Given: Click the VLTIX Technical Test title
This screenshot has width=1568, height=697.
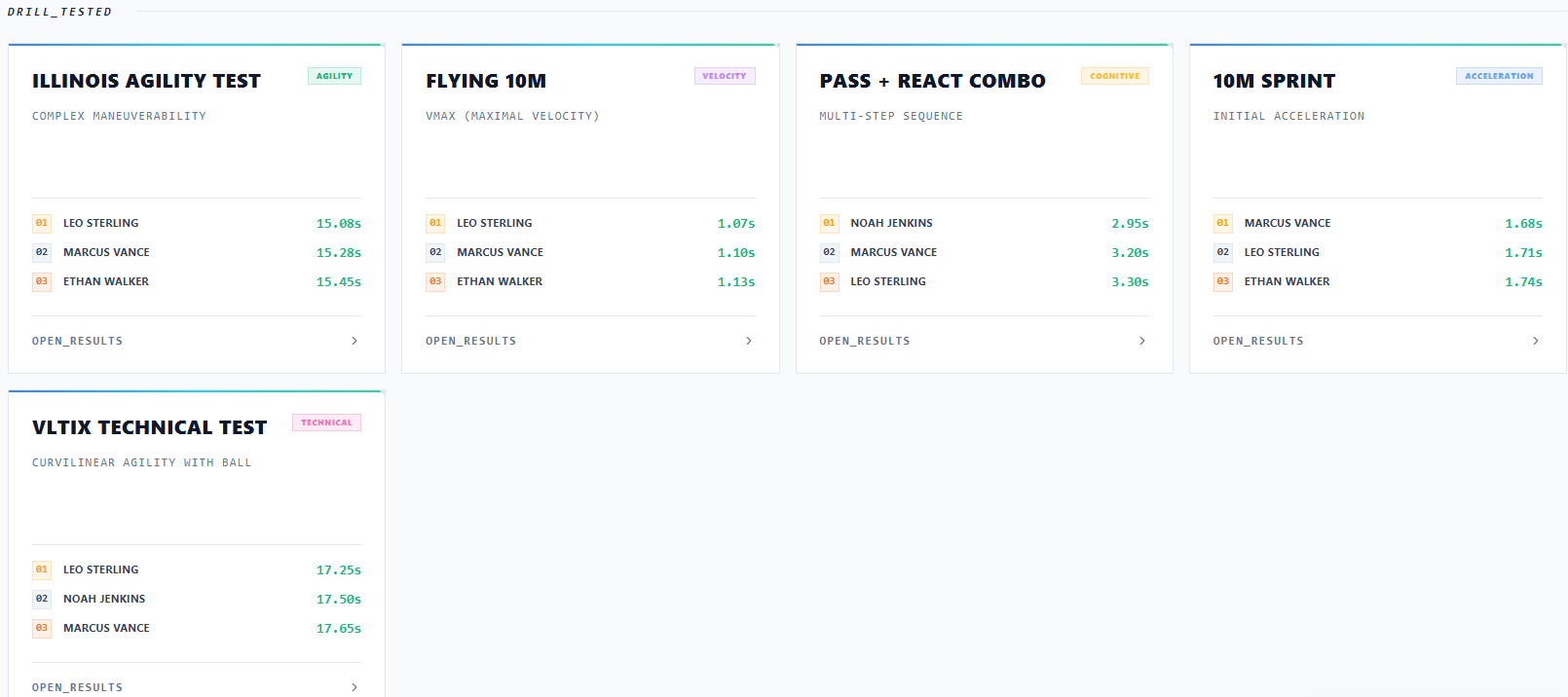Looking at the screenshot, I should [x=149, y=427].
